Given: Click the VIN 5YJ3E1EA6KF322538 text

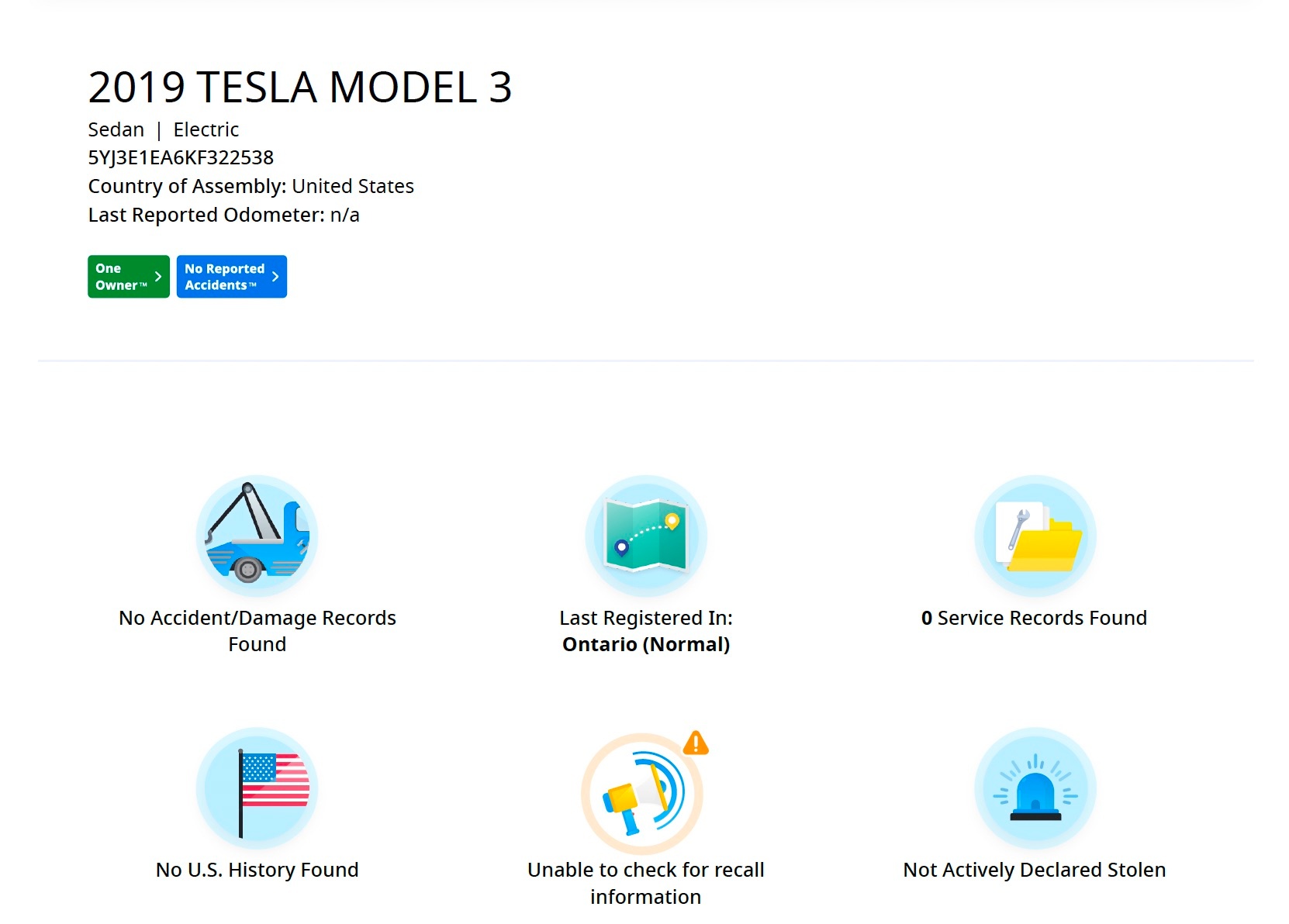Looking at the screenshot, I should [181, 158].
